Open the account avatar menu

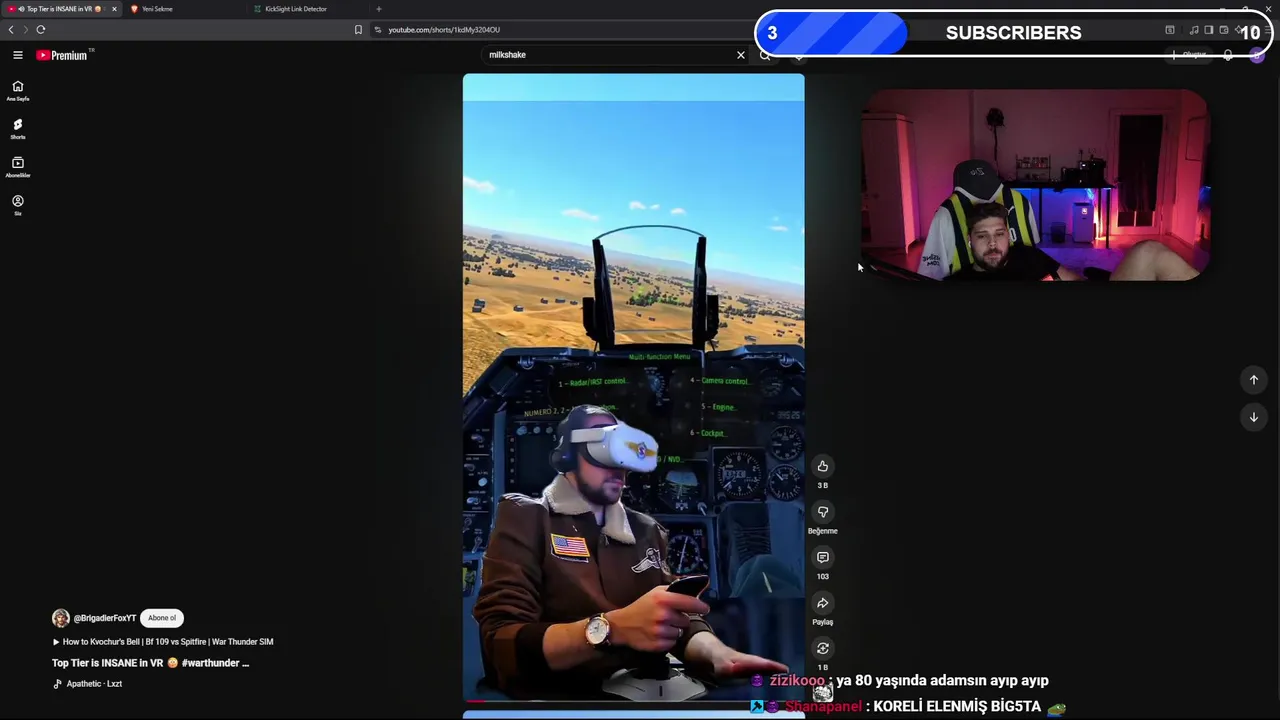1257,55
